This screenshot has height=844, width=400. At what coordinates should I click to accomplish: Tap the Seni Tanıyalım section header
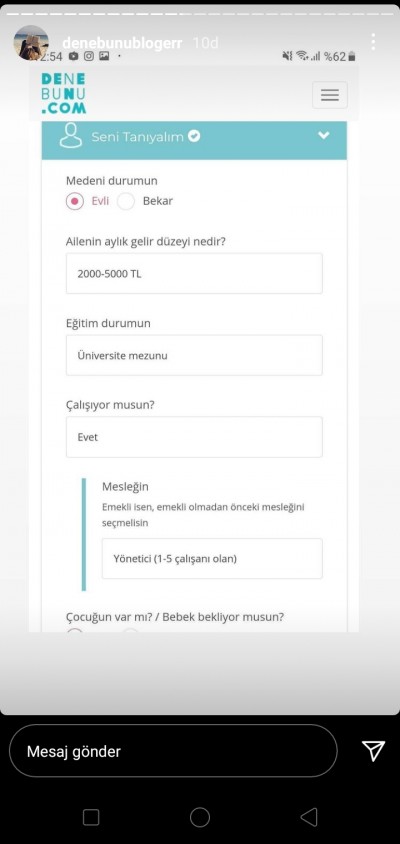click(x=194, y=140)
